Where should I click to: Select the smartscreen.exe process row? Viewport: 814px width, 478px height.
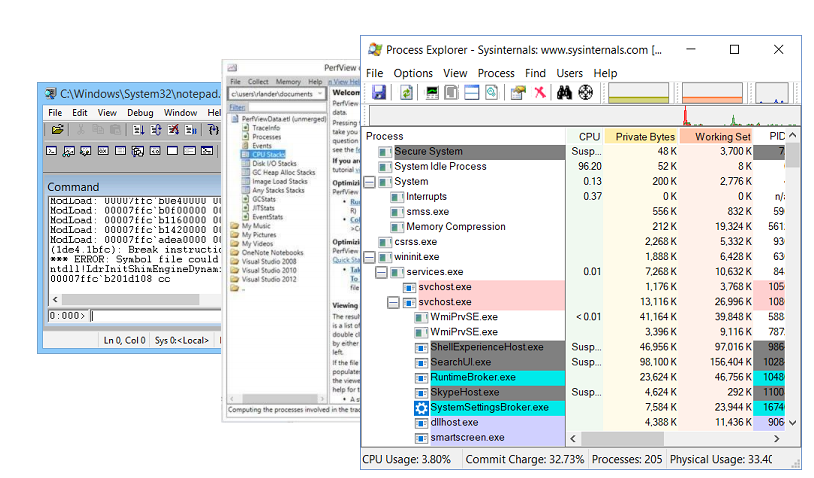(464, 438)
